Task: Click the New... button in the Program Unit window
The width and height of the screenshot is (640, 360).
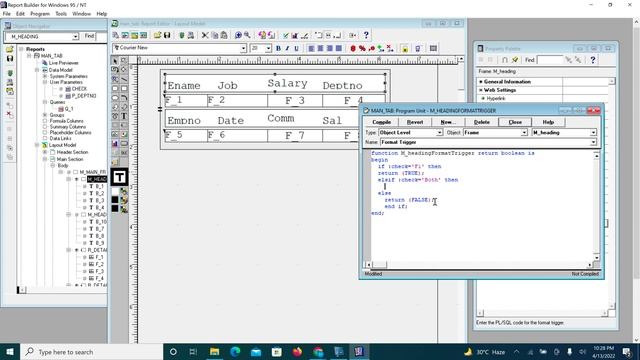Action: [x=448, y=122]
